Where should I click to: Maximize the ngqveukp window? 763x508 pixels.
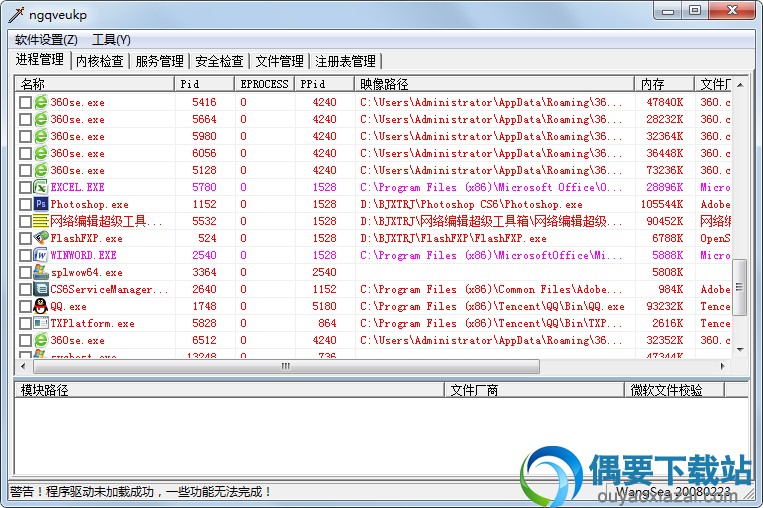pyautogui.click(x=695, y=11)
